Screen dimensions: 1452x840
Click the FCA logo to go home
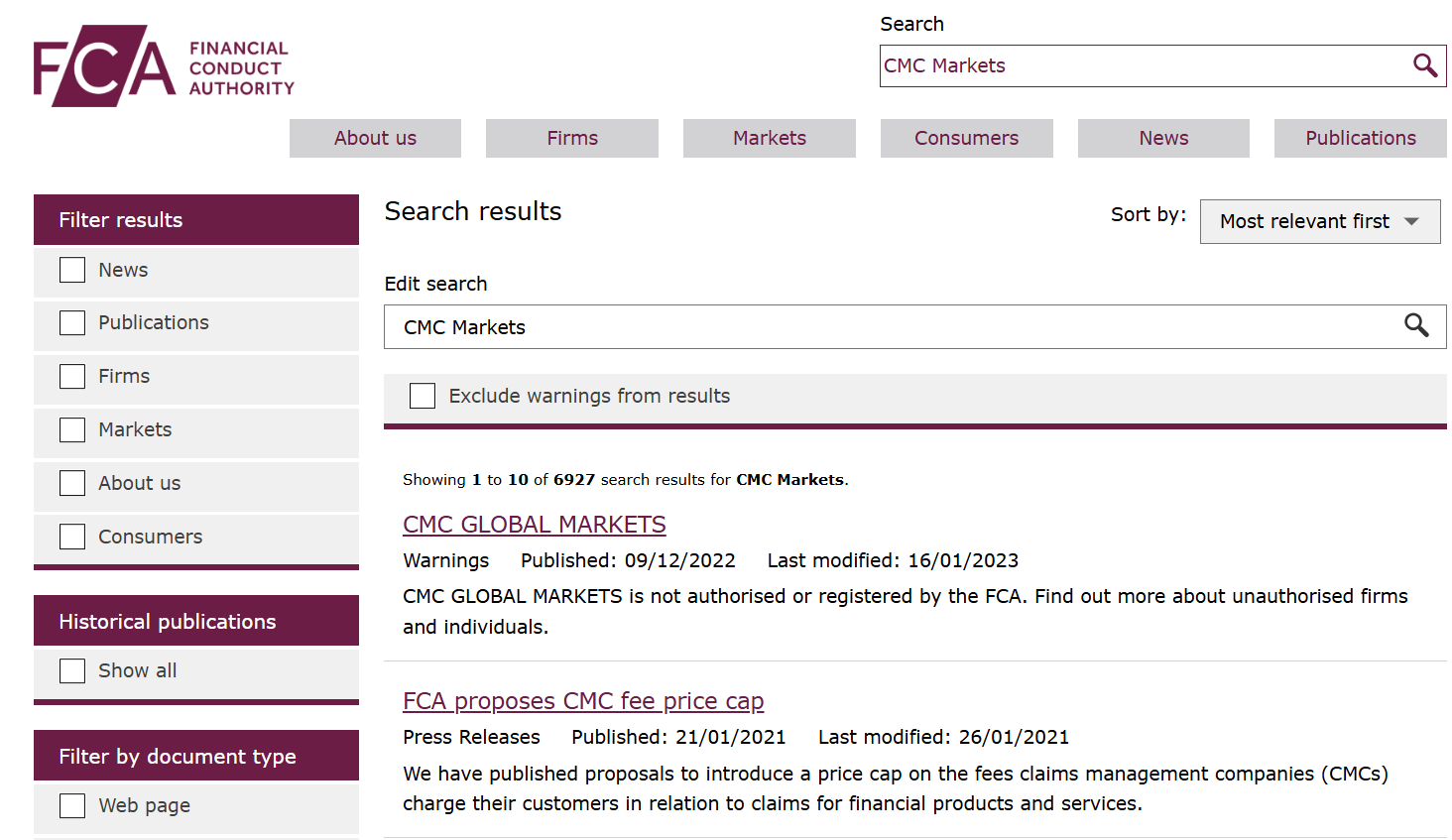164,66
